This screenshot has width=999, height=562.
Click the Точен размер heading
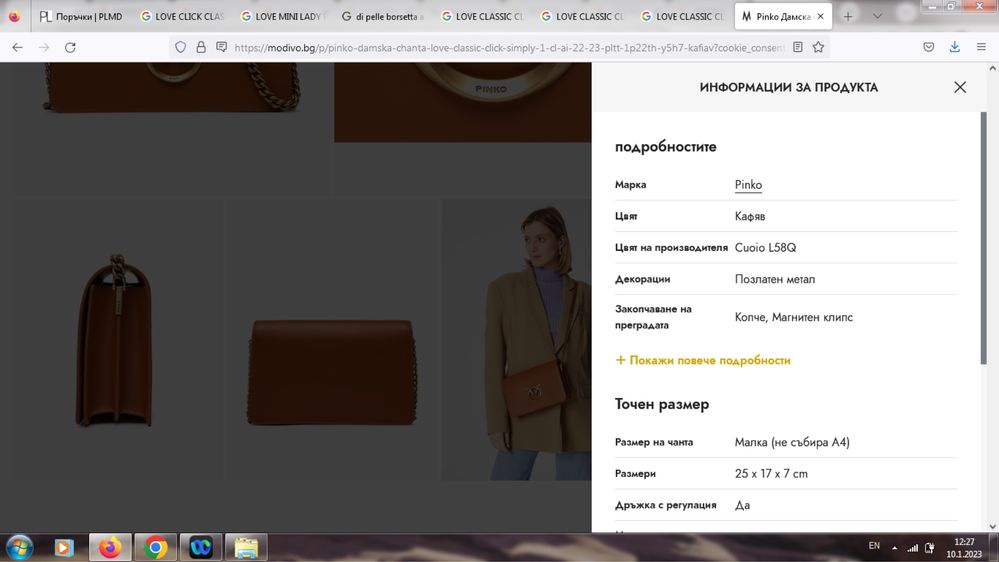point(661,405)
